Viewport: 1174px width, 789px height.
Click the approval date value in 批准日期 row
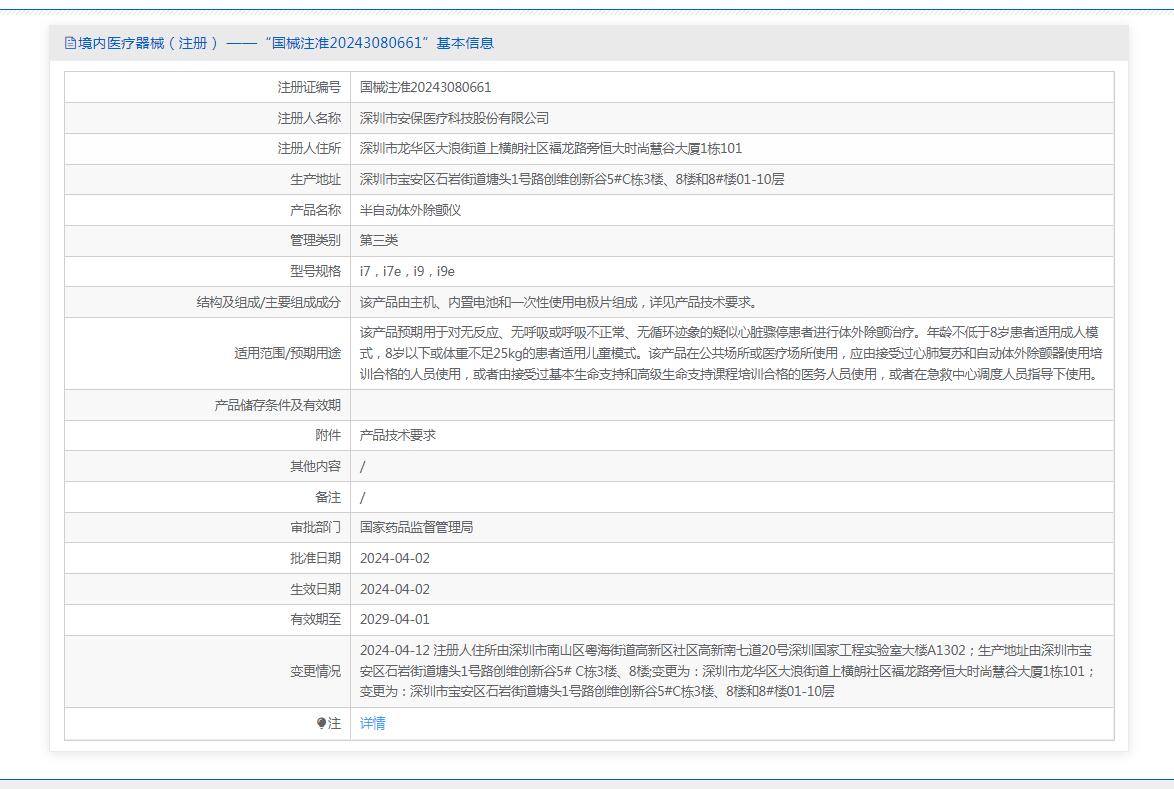[395, 558]
